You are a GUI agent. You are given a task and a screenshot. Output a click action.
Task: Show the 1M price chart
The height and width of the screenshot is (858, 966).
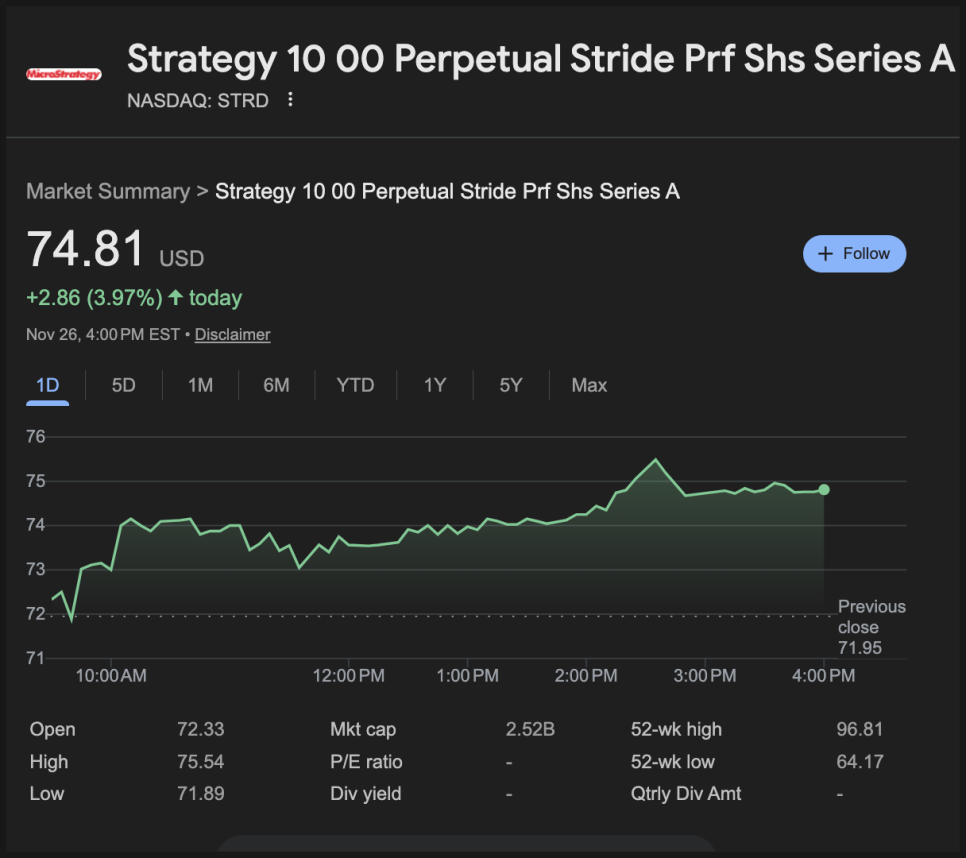pyautogui.click(x=200, y=385)
